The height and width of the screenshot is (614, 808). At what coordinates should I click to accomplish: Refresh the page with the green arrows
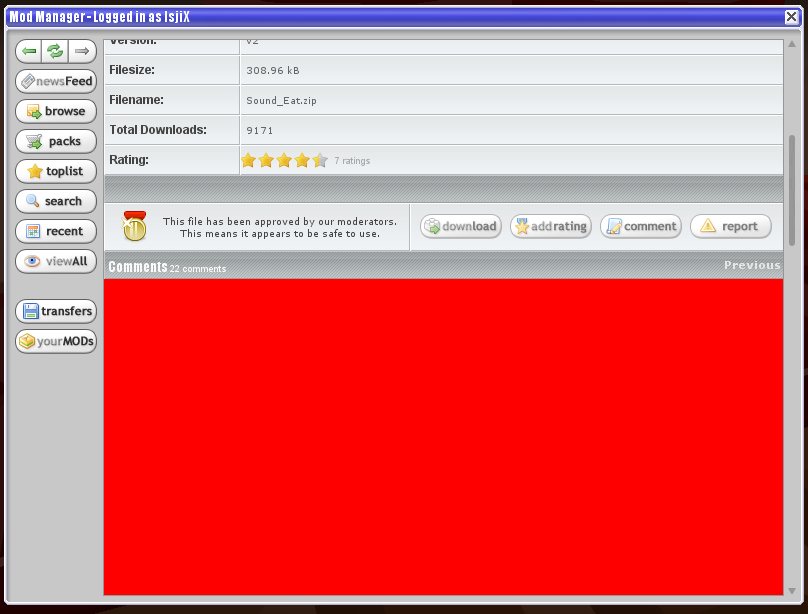pyautogui.click(x=55, y=51)
